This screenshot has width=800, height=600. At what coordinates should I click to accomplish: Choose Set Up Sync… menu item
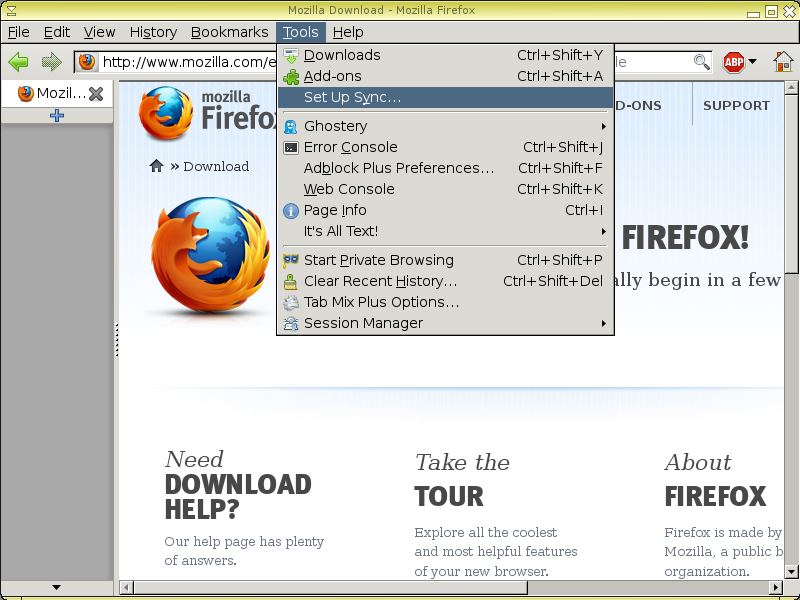445,97
